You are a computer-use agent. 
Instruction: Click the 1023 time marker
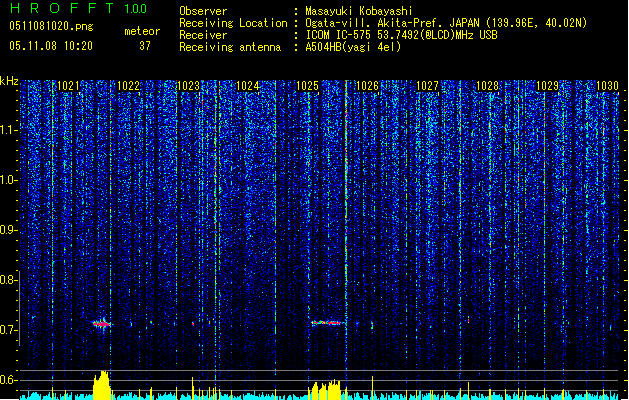tap(188, 85)
